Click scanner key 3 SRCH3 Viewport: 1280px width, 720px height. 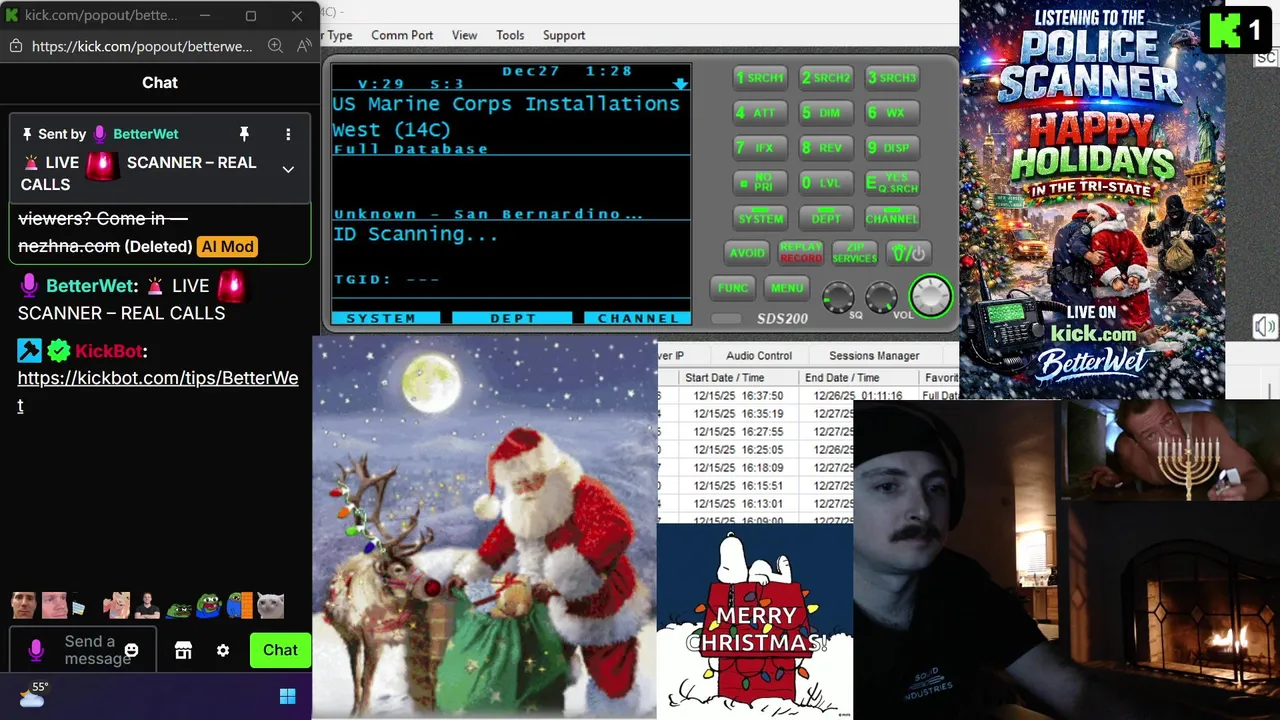coord(891,77)
